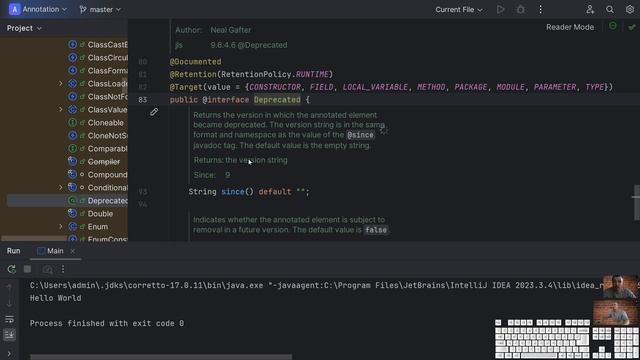Expand the Conditional tree node
Viewport: 640px width, 360px height.
click(x=60, y=188)
